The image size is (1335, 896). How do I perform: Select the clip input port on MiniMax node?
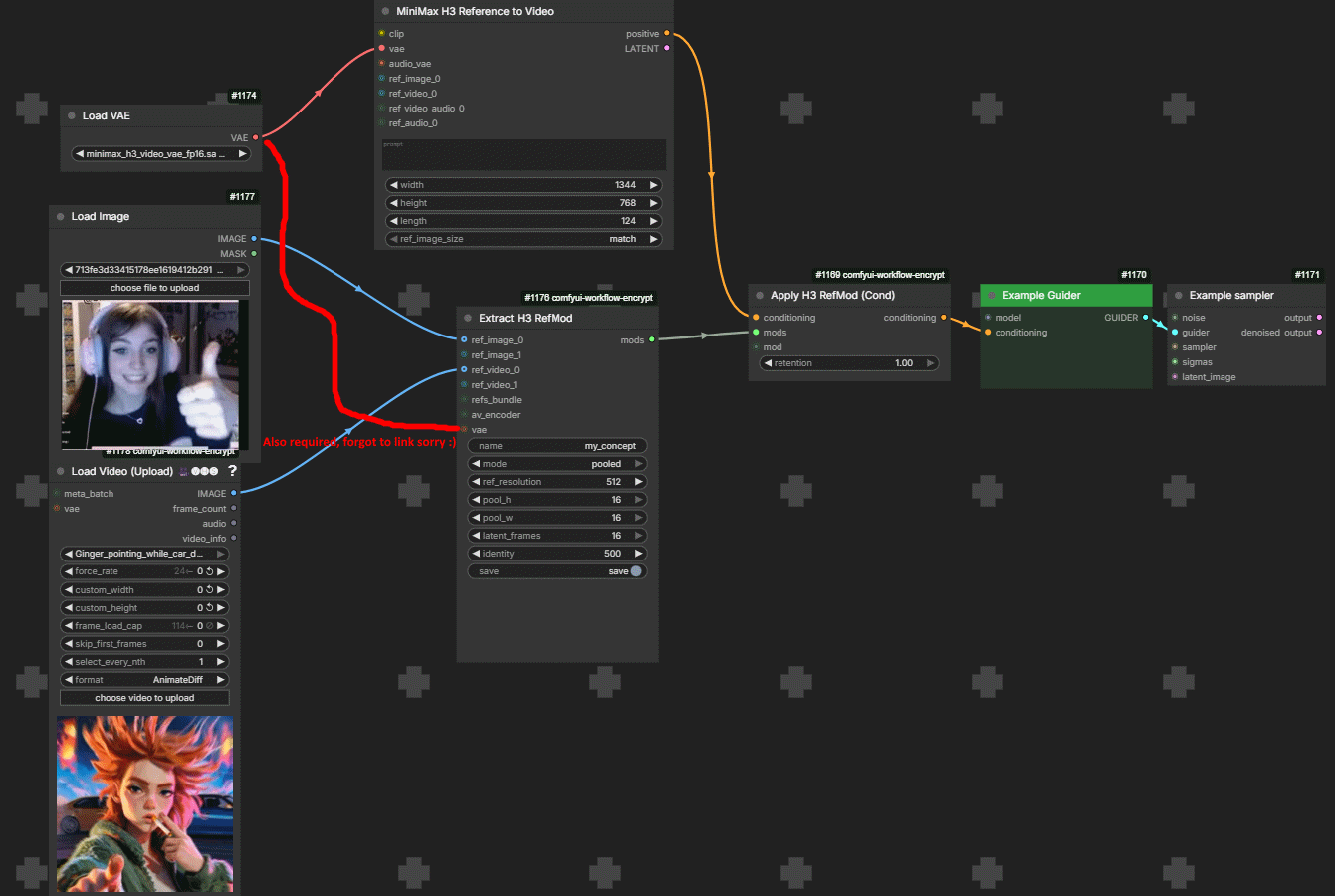(381, 34)
